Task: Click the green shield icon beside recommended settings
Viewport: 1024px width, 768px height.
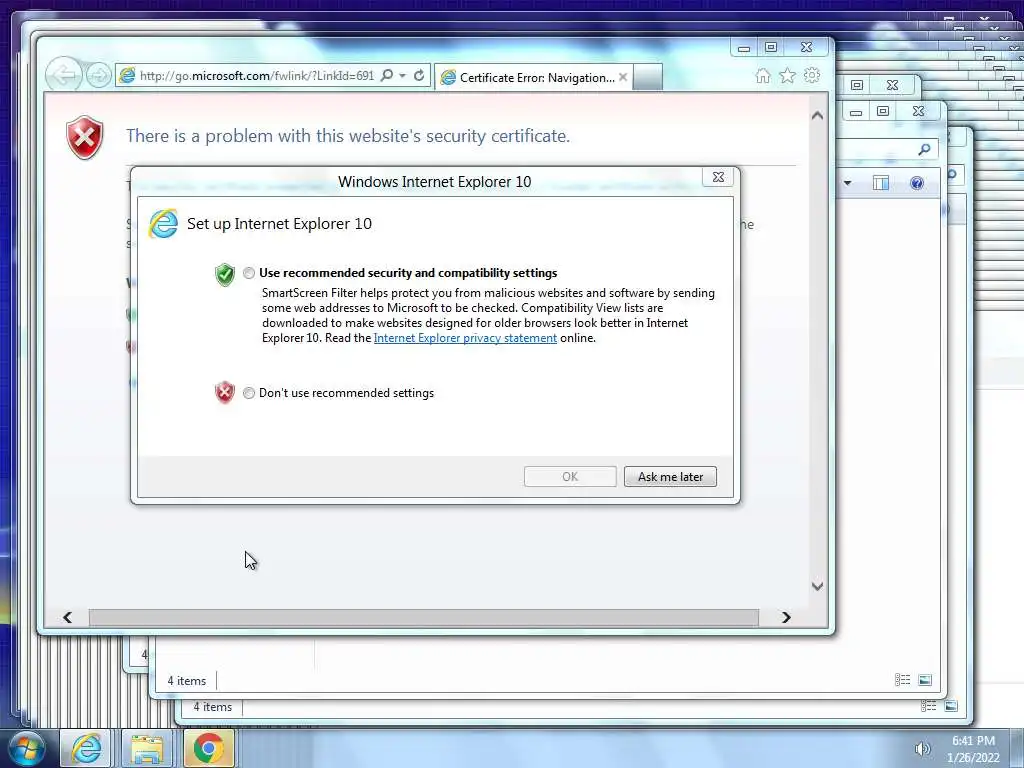Action: point(225,274)
